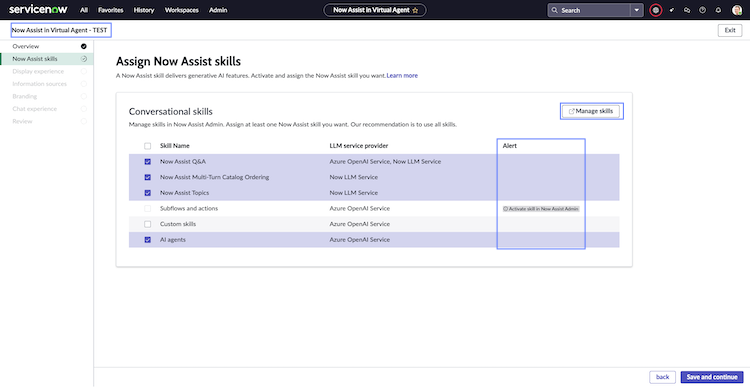Open the user avatar menu
The width and height of the screenshot is (750, 387).
[737, 10]
